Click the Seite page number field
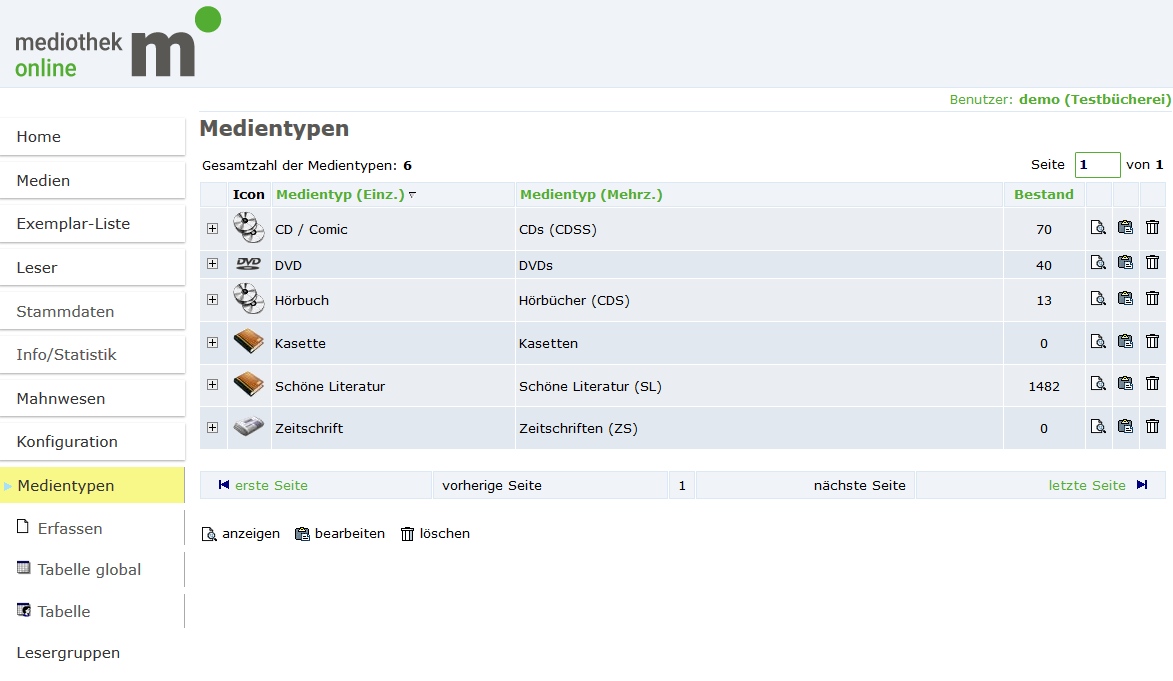The height and width of the screenshot is (681, 1173). coord(1097,165)
